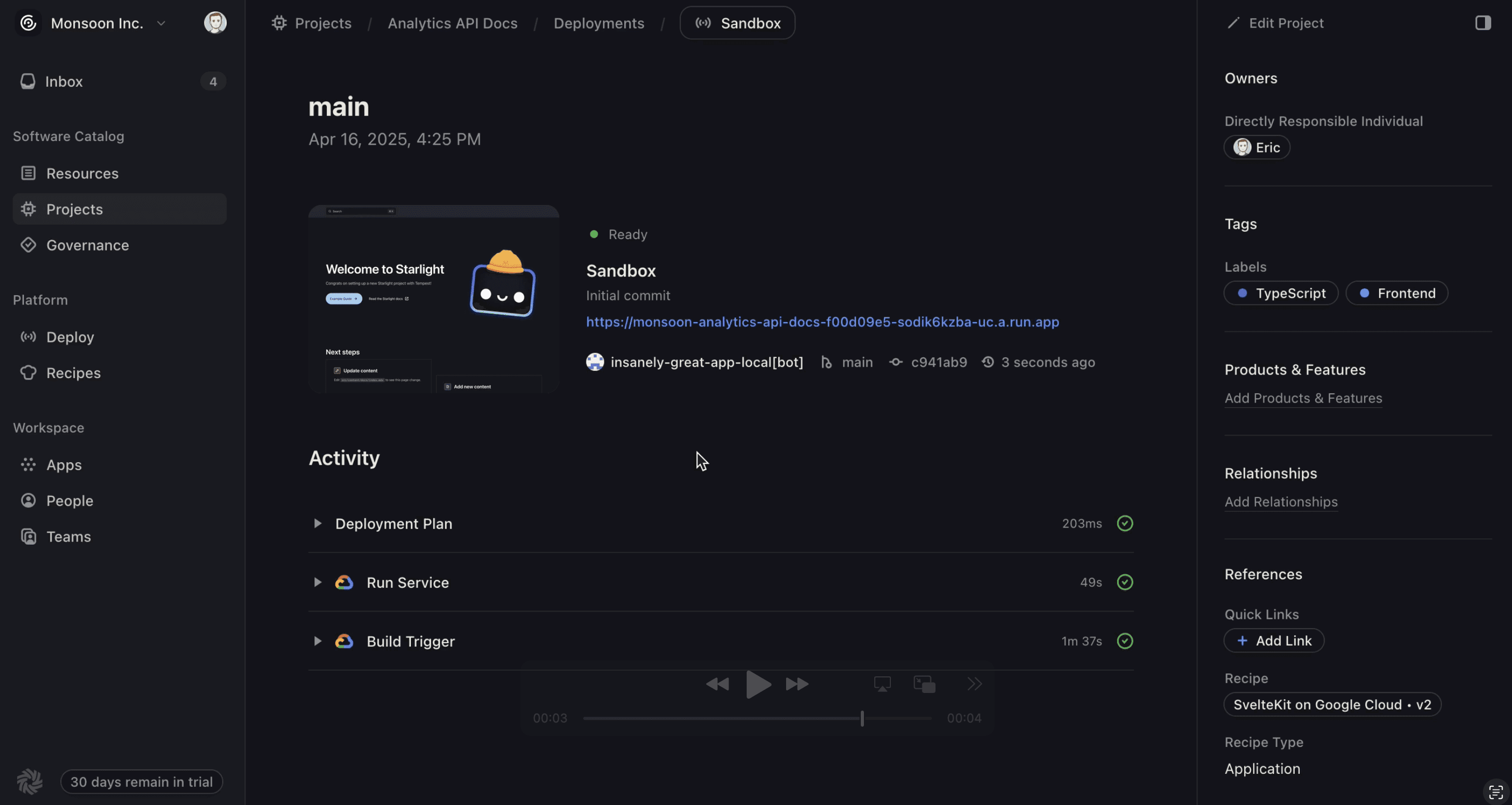Navigate to Deploy under Platform

click(120, 337)
